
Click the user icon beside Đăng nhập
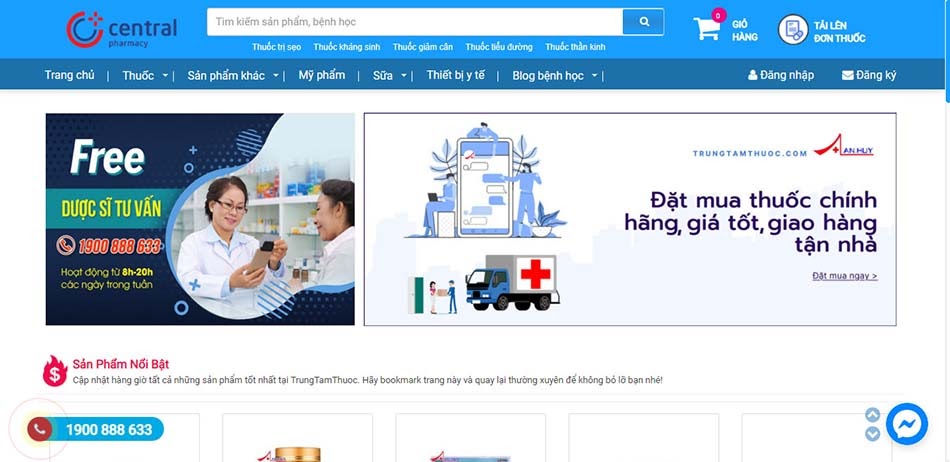pos(752,76)
